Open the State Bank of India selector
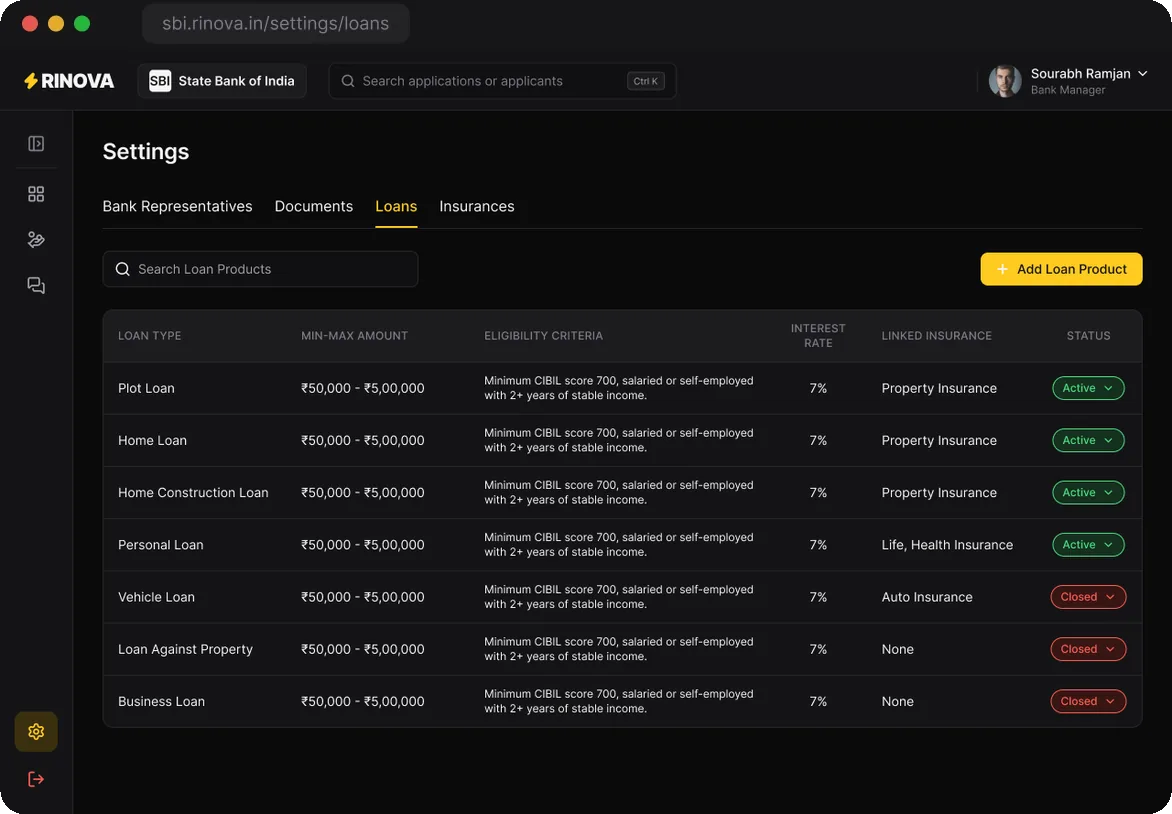This screenshot has height=814, width=1172. click(x=222, y=81)
